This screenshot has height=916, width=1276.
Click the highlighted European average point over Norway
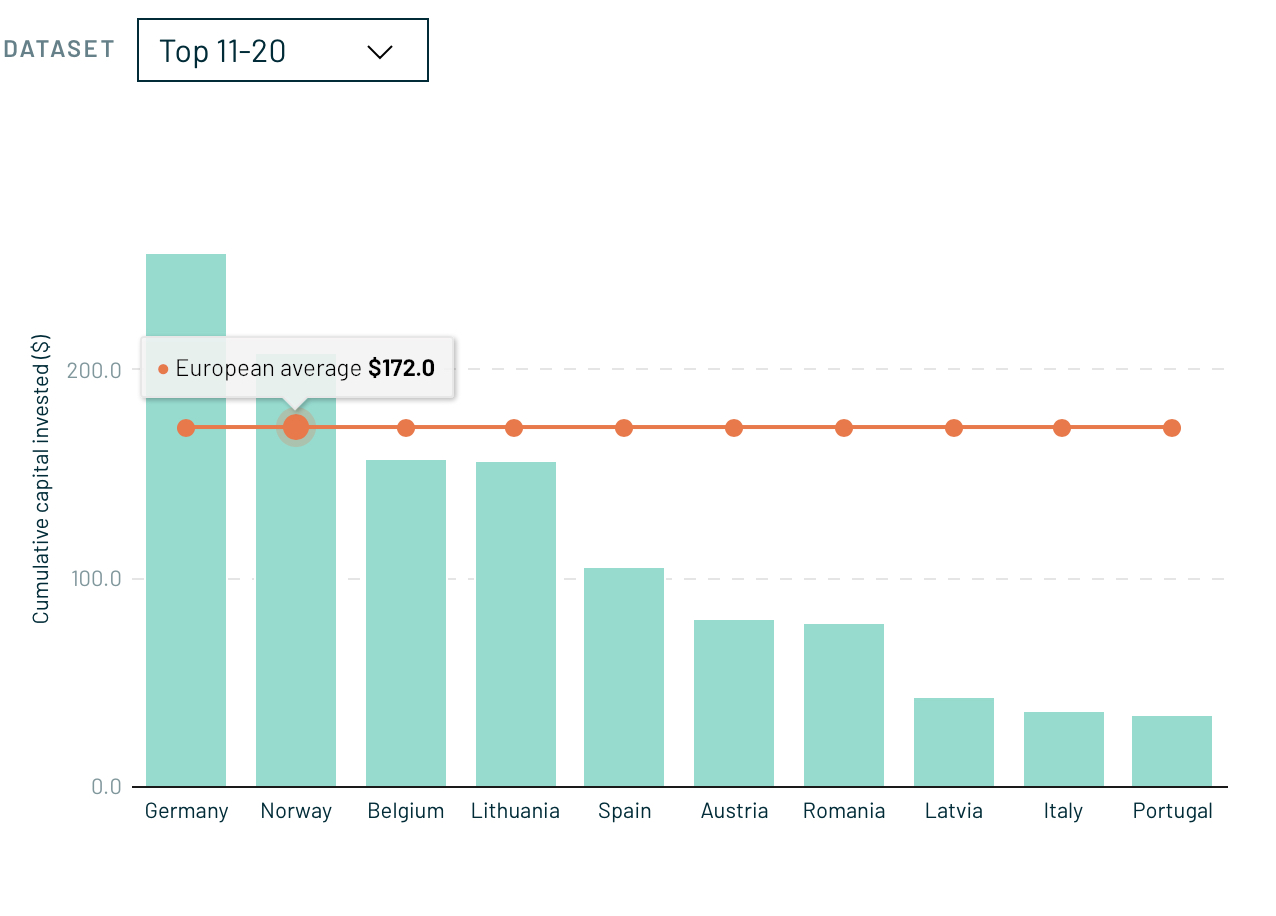(x=296, y=428)
